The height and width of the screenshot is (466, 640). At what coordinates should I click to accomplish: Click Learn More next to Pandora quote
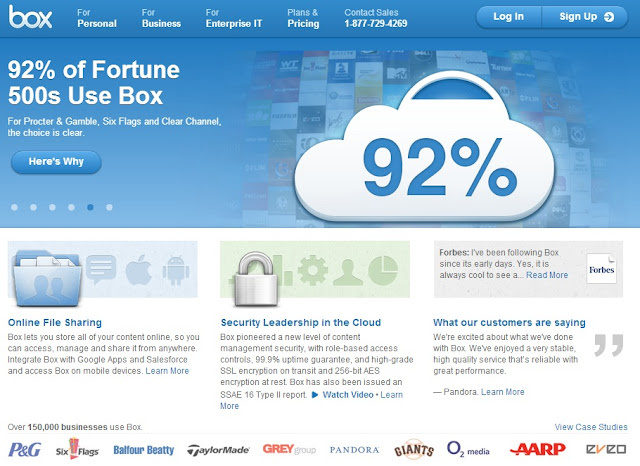pos(503,392)
